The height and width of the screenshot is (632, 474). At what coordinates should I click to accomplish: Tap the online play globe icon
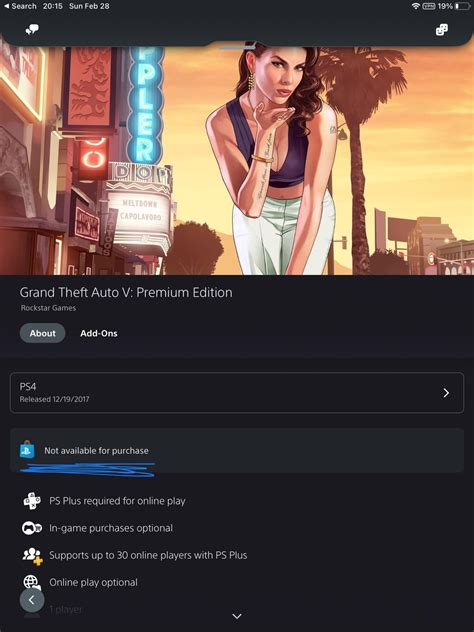(32, 582)
